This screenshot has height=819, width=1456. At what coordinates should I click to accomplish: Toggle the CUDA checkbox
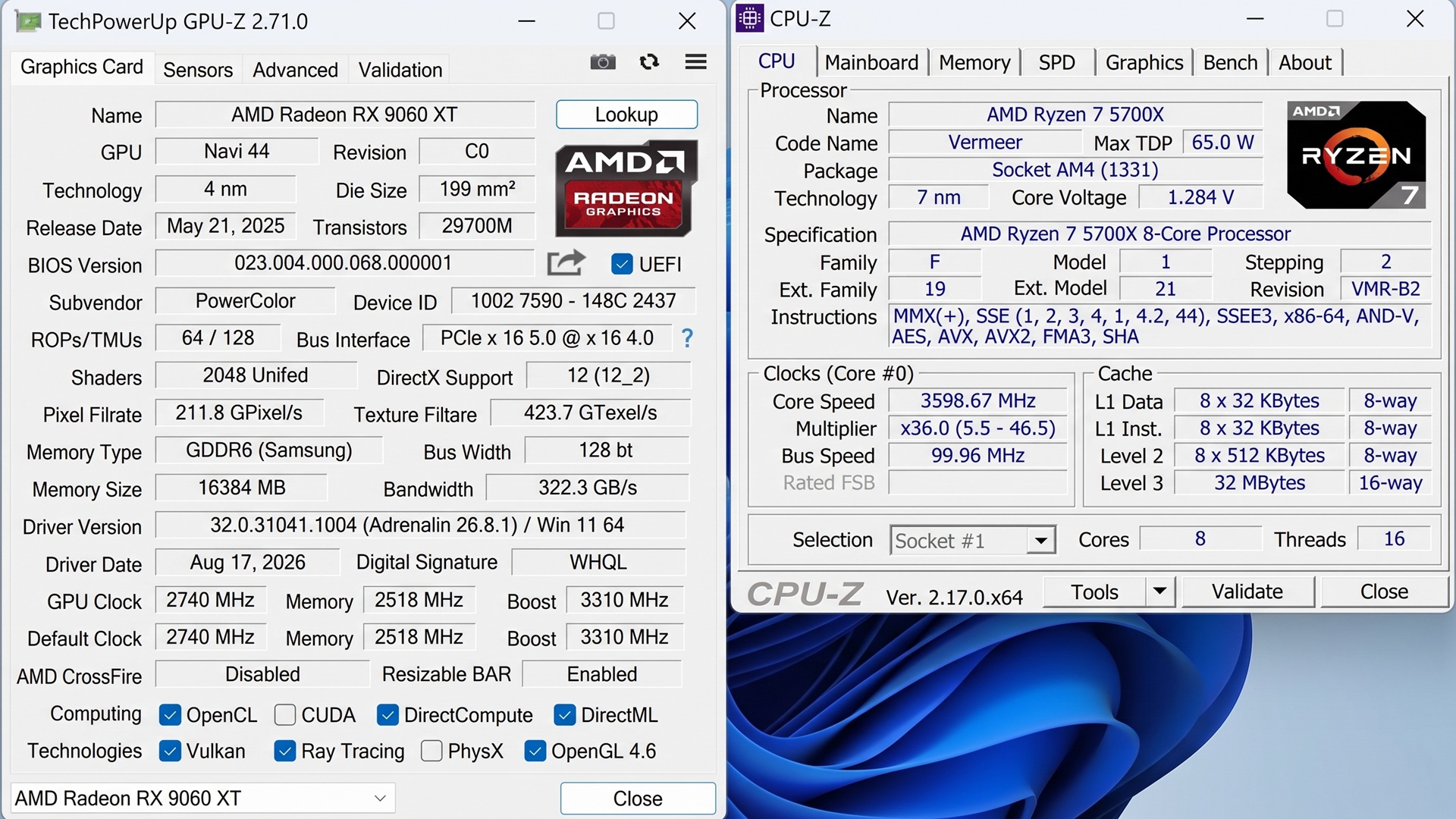[x=285, y=715]
